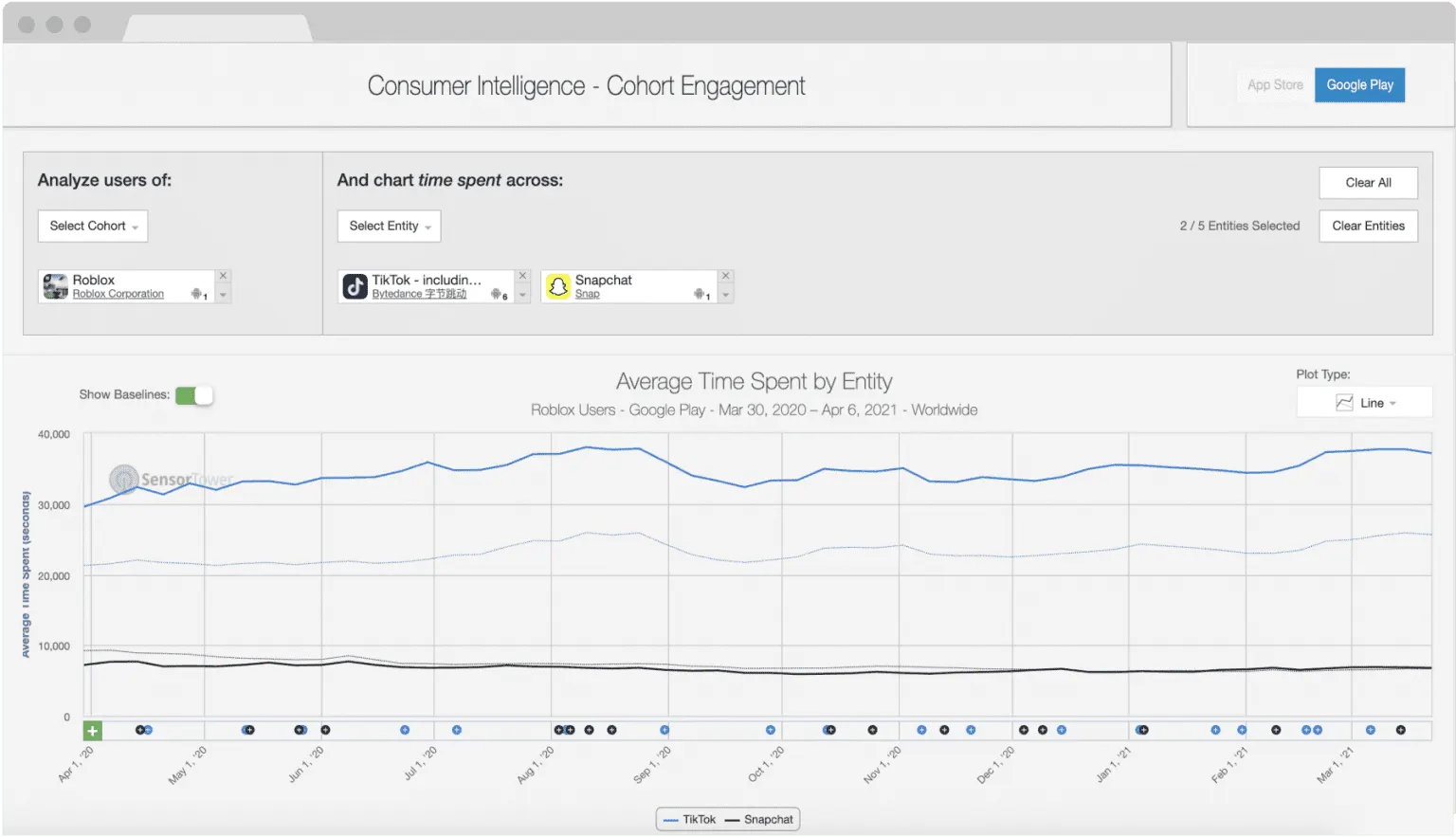Click the Android icon on TikTok chip
1456x837 pixels.
point(496,294)
